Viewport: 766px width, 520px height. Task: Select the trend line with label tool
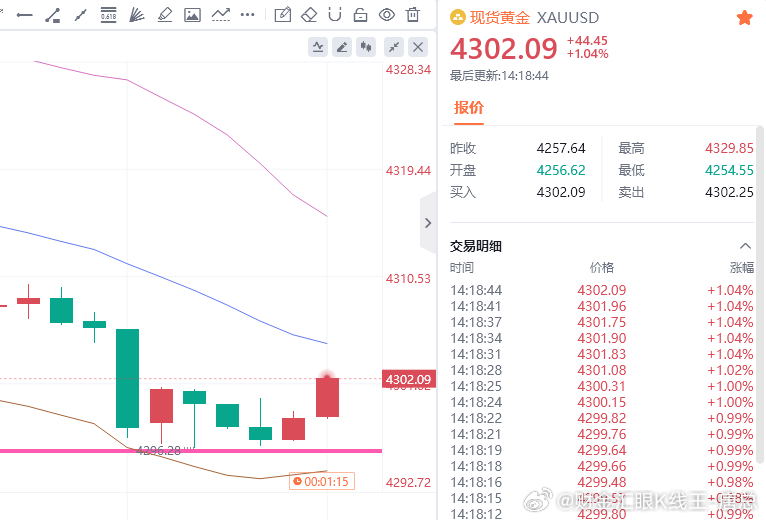[x=52, y=16]
